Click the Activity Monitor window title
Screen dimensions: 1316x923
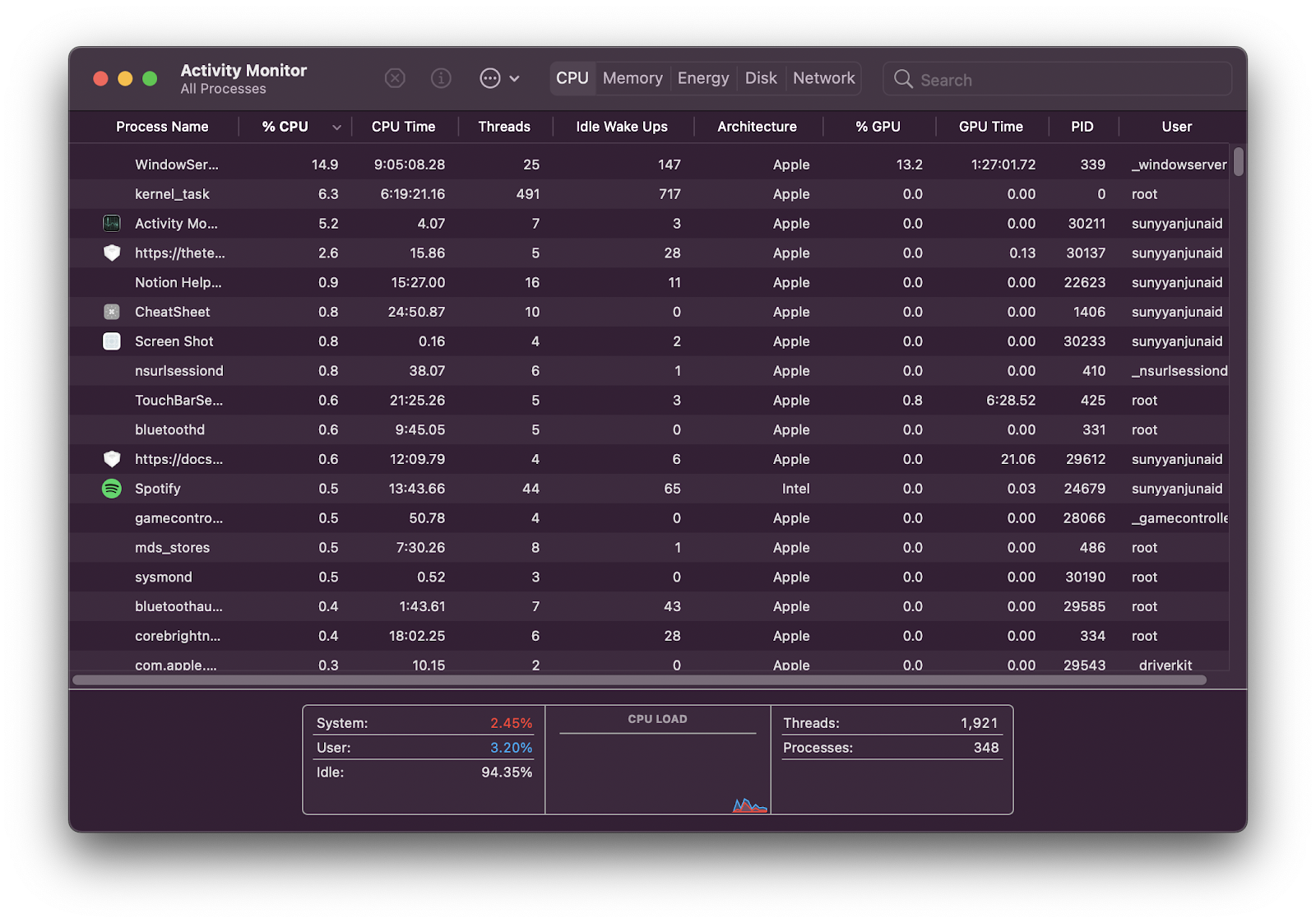tap(243, 71)
